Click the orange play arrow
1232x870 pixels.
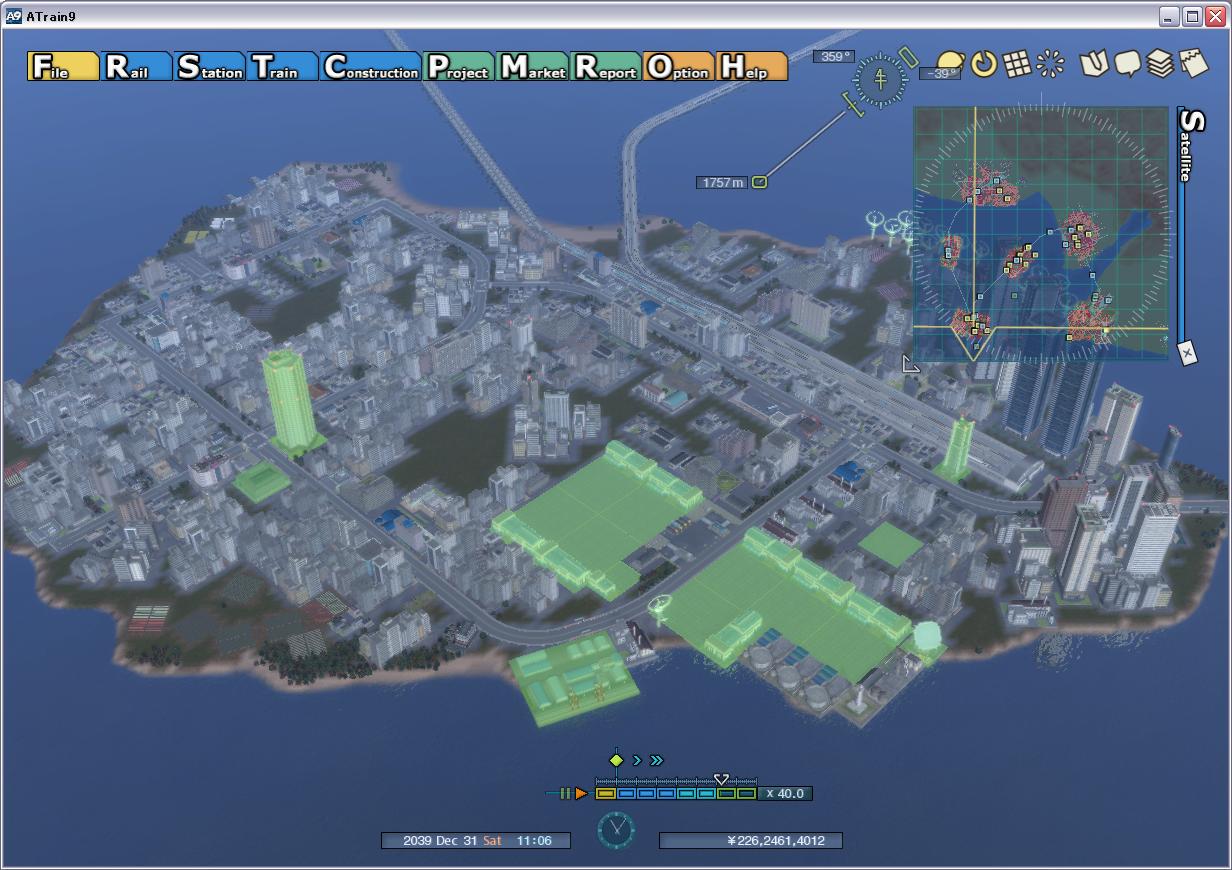(581, 793)
